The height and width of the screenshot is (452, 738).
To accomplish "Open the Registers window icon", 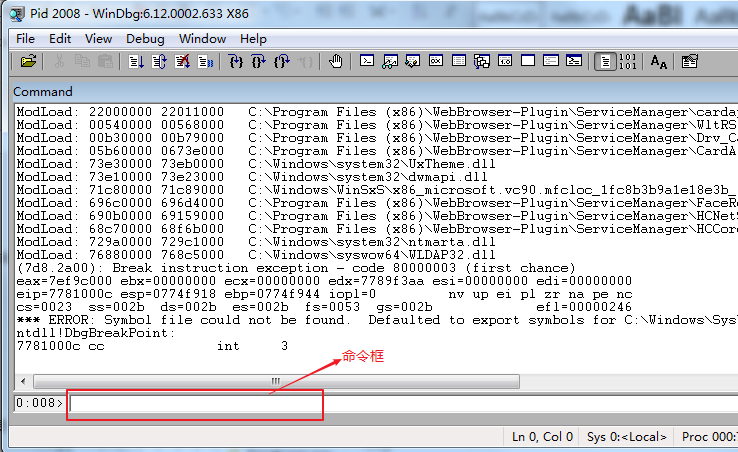I will point(436,61).
